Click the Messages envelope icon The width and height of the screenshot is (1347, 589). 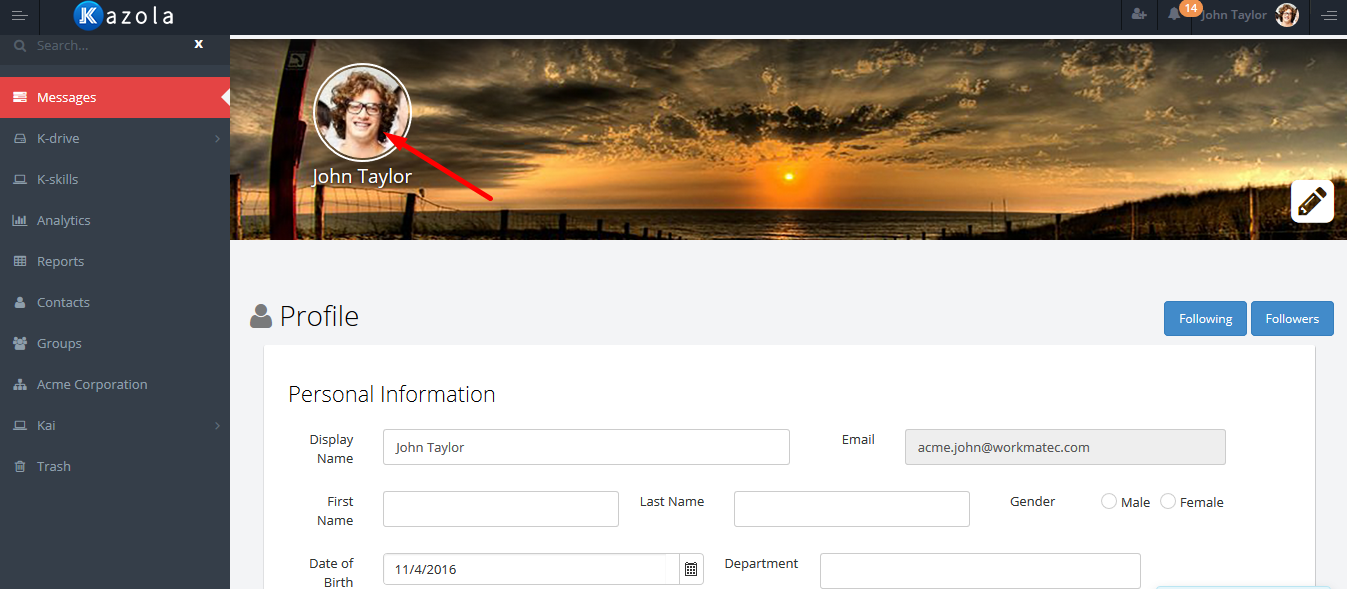point(19,97)
